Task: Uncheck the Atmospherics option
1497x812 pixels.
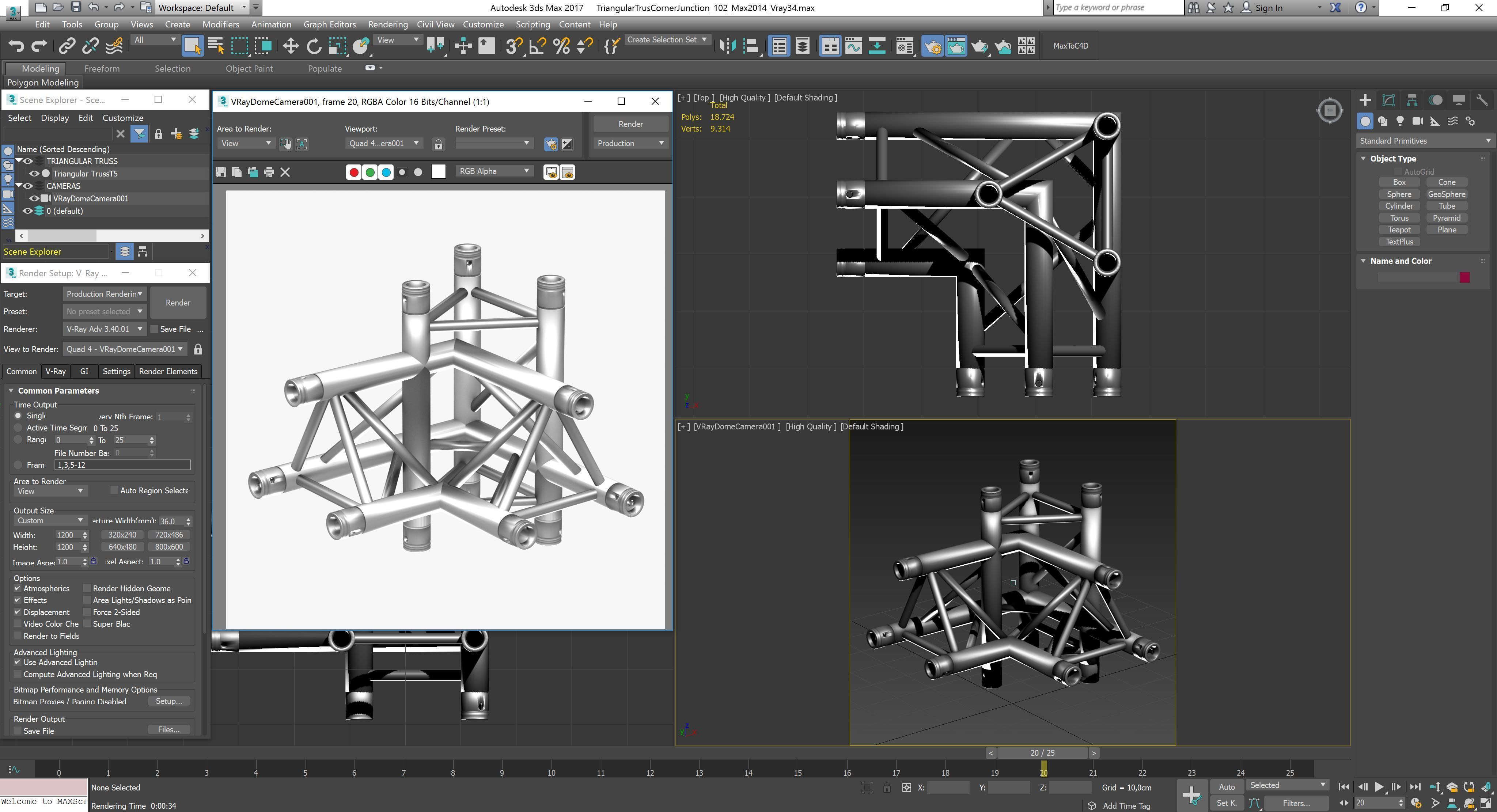Action: coord(18,589)
